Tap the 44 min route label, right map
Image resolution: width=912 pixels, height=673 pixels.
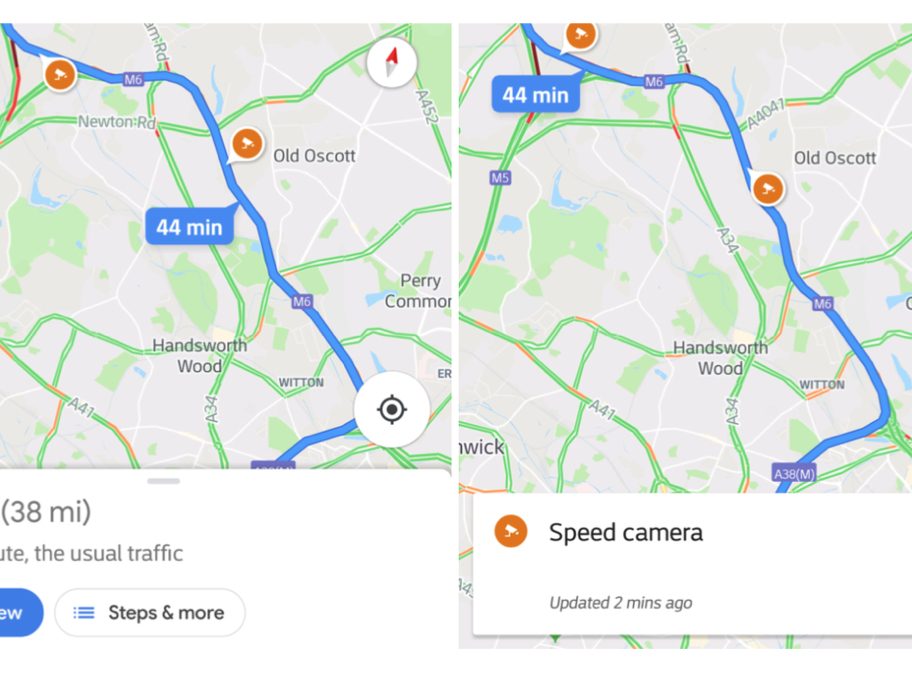[x=536, y=94]
